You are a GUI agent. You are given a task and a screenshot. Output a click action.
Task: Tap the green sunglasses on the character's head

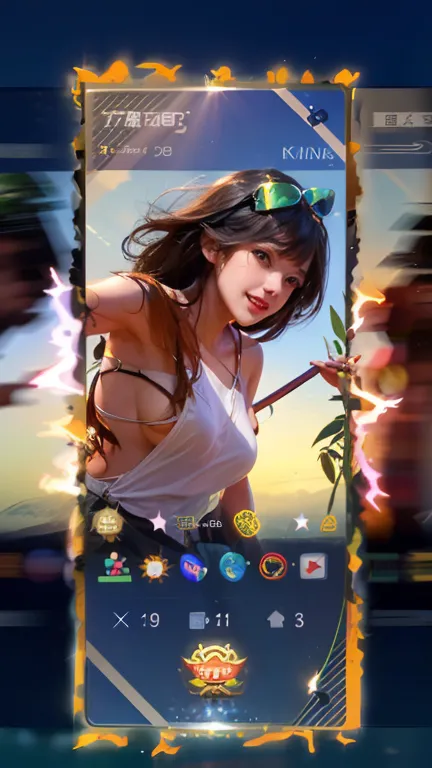(294, 199)
